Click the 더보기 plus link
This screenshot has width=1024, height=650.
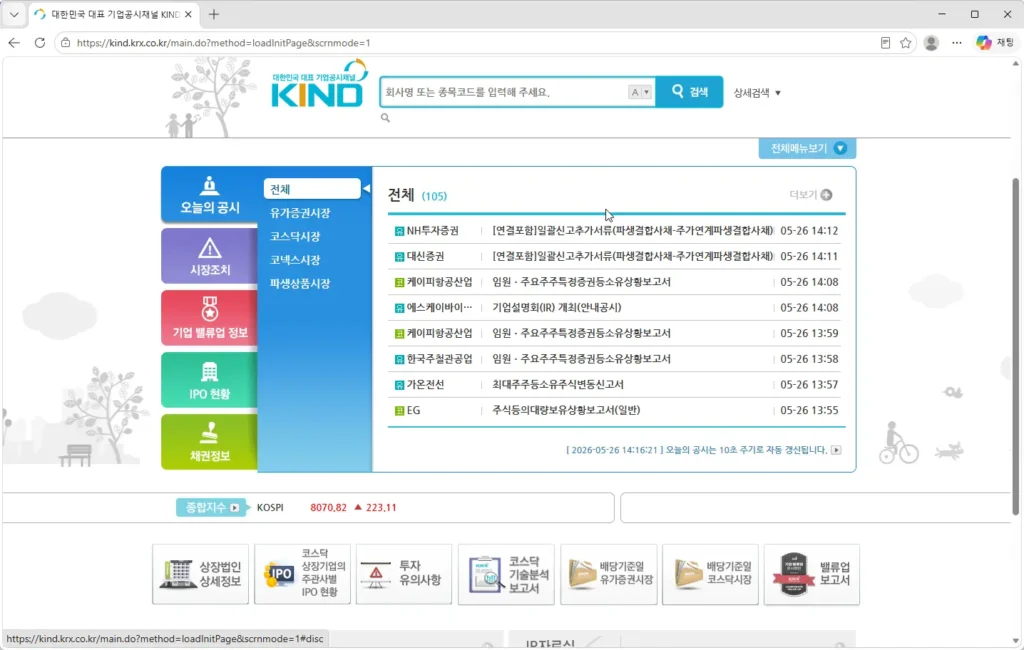coord(810,195)
